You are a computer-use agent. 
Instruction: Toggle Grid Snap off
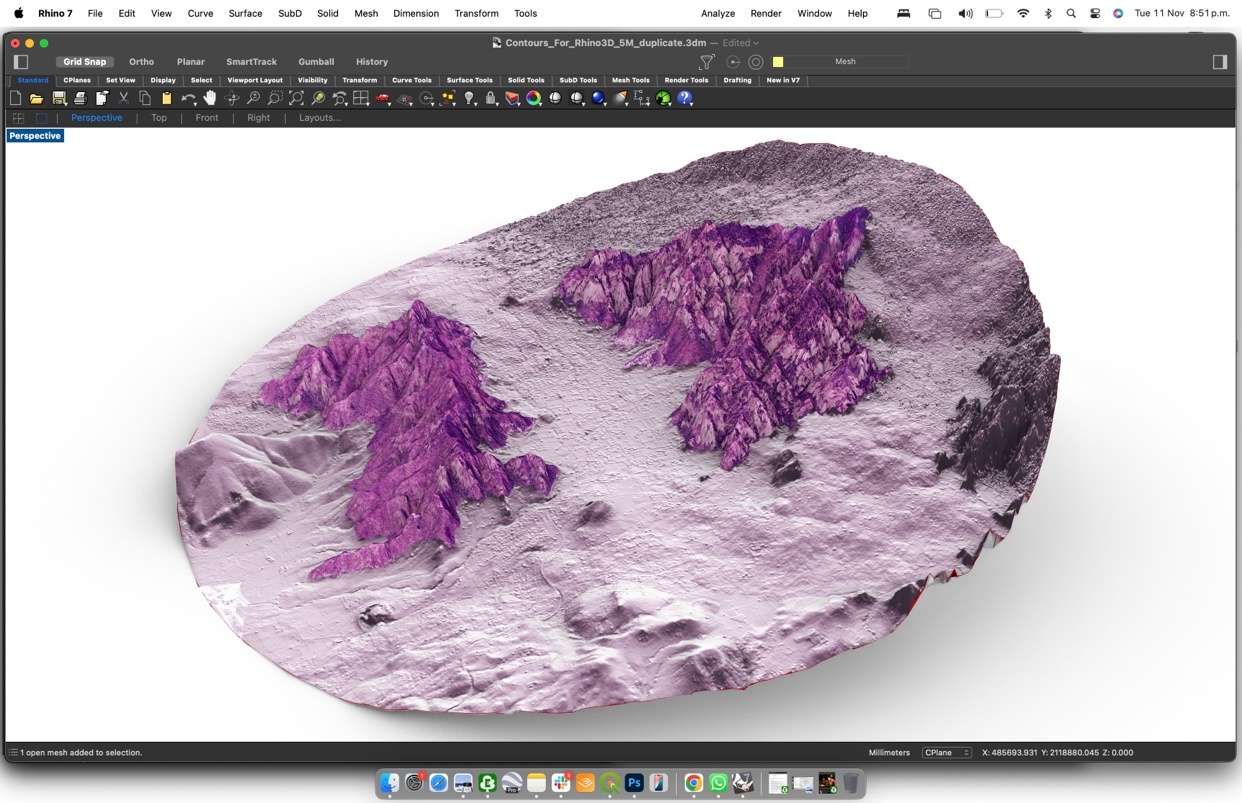pyautogui.click(x=85, y=62)
